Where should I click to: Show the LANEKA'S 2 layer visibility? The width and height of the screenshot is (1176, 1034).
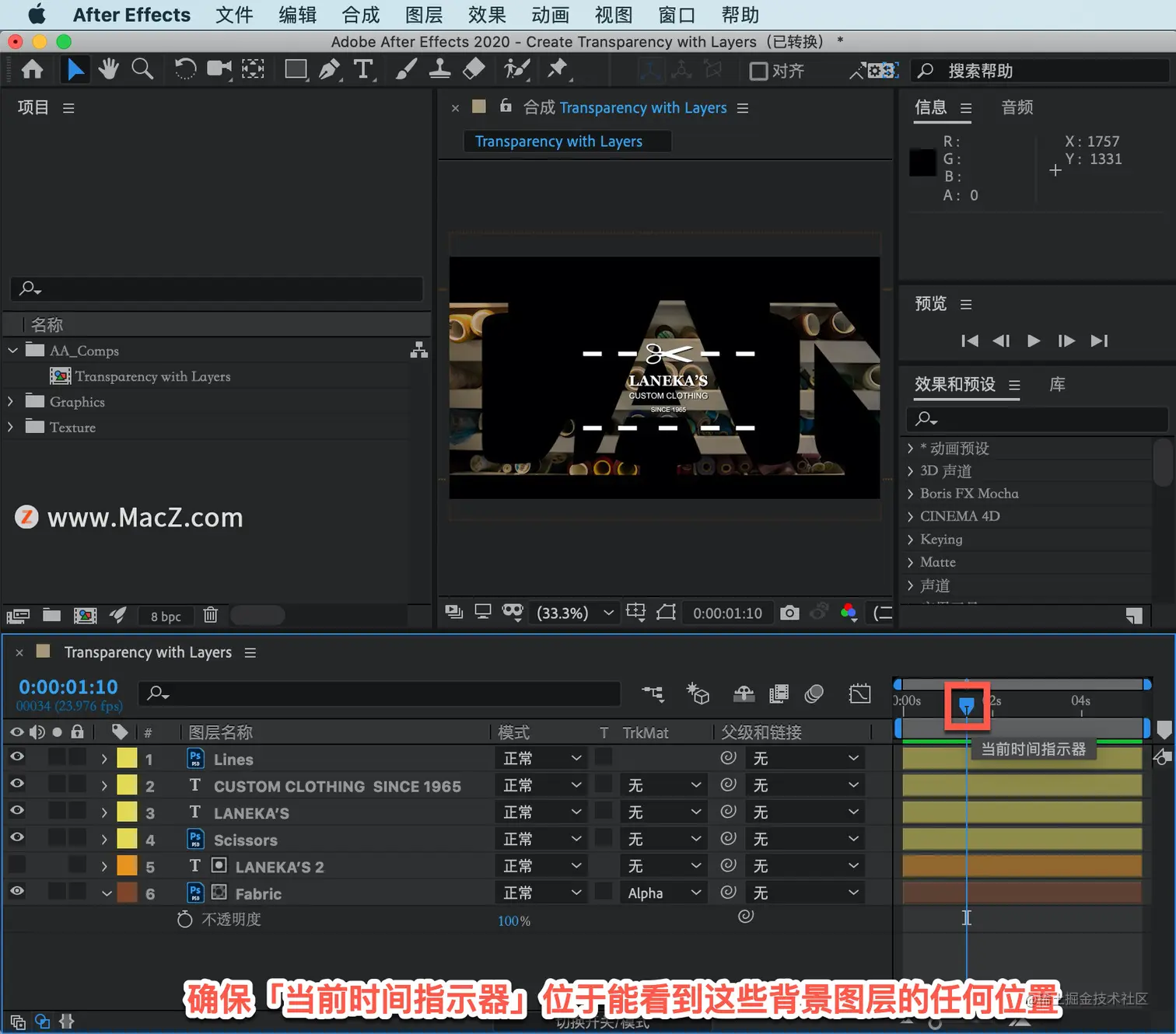(x=16, y=865)
